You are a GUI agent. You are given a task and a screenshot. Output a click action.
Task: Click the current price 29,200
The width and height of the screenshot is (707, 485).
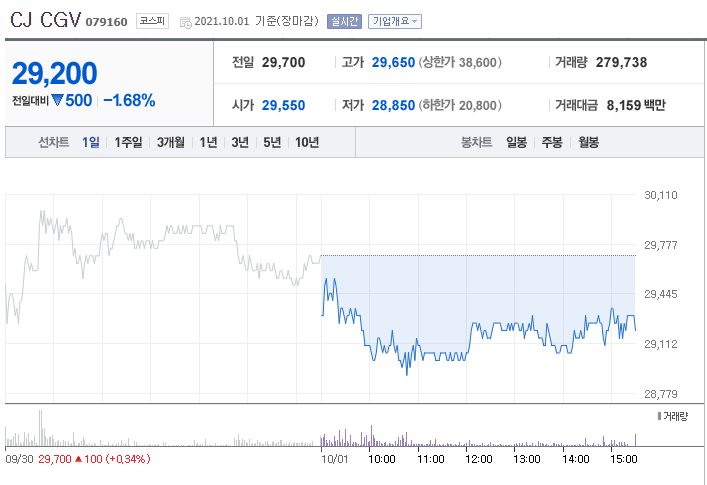tap(55, 73)
